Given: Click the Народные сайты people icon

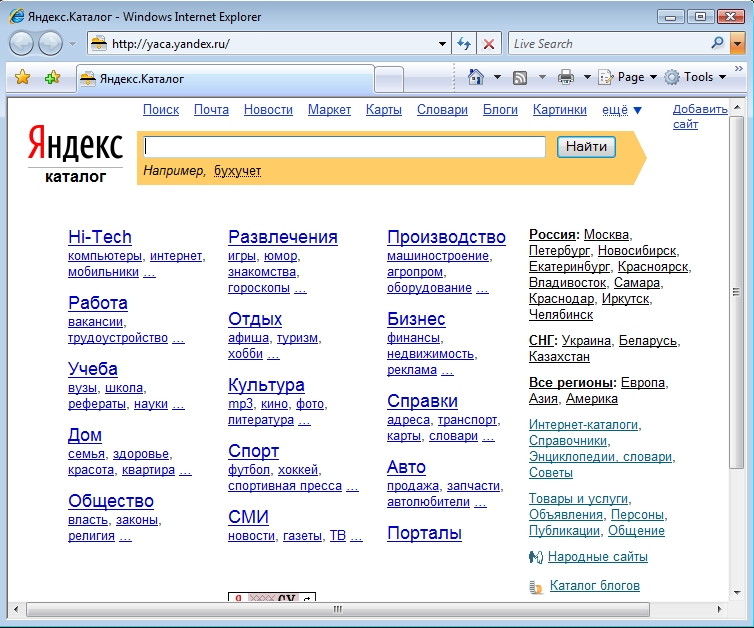Looking at the screenshot, I should click(535, 557).
